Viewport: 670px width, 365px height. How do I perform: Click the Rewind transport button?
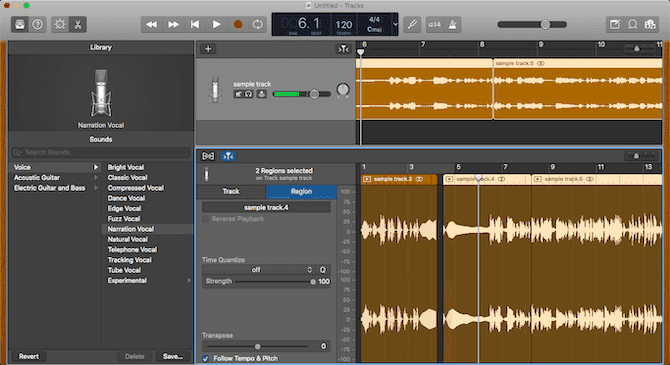pyautogui.click(x=152, y=24)
